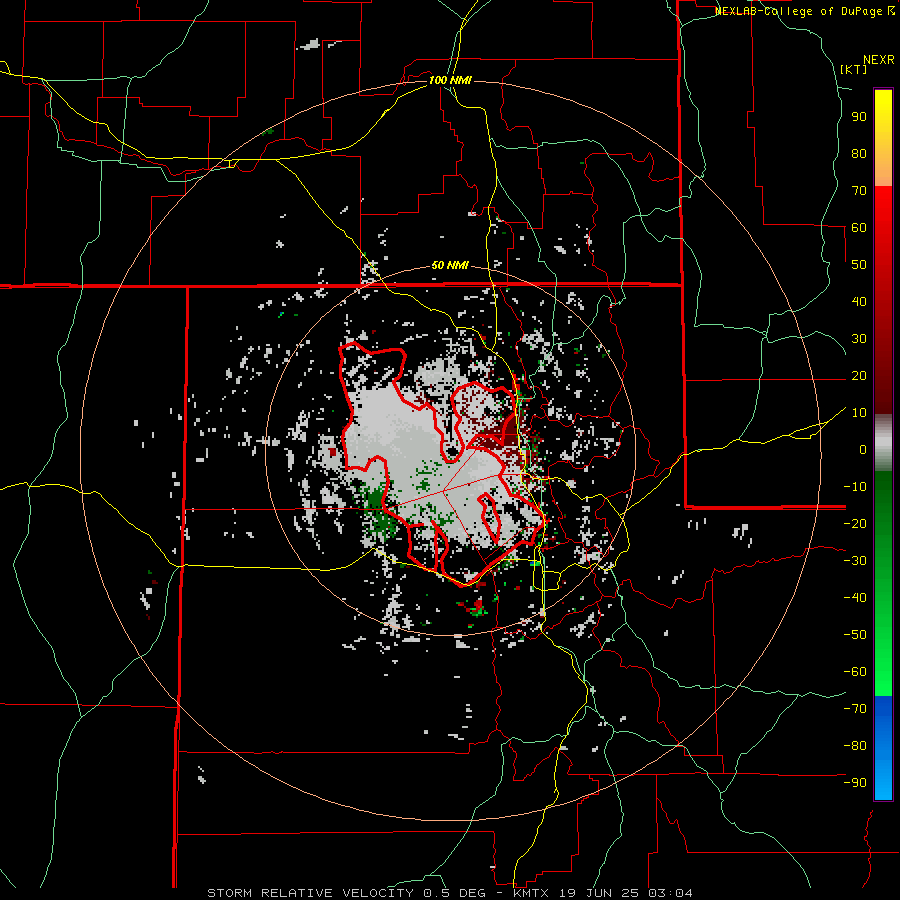Click the [KT] units label
This screenshot has height=900, width=900.
(854, 69)
